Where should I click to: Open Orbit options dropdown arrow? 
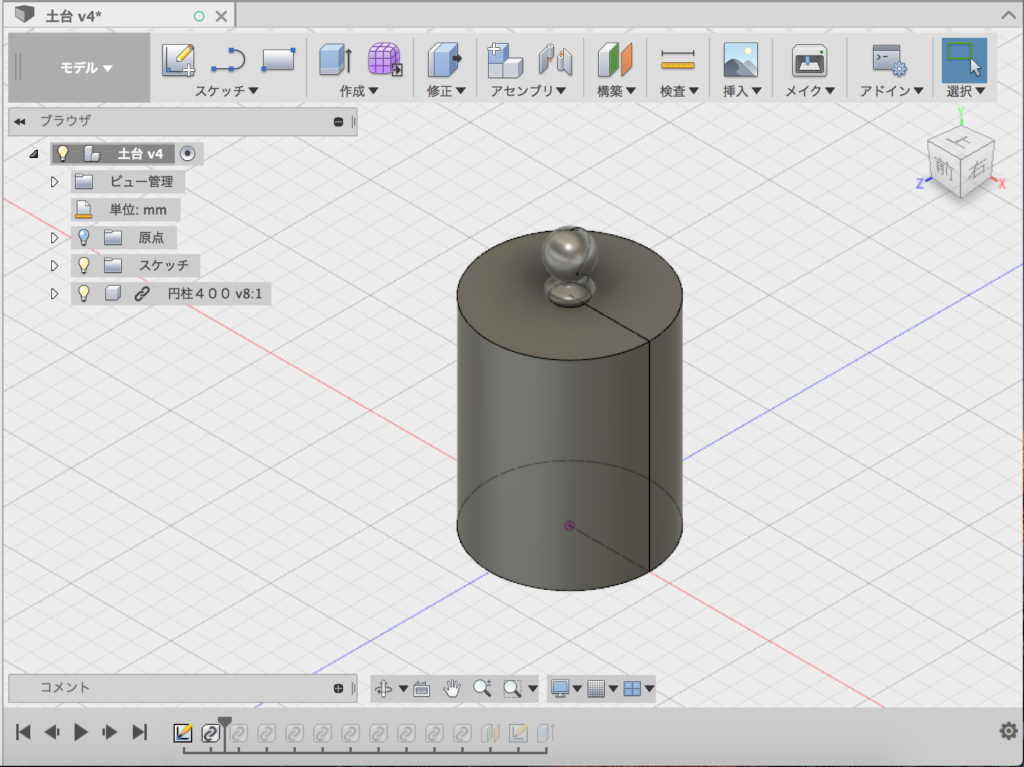(403, 689)
